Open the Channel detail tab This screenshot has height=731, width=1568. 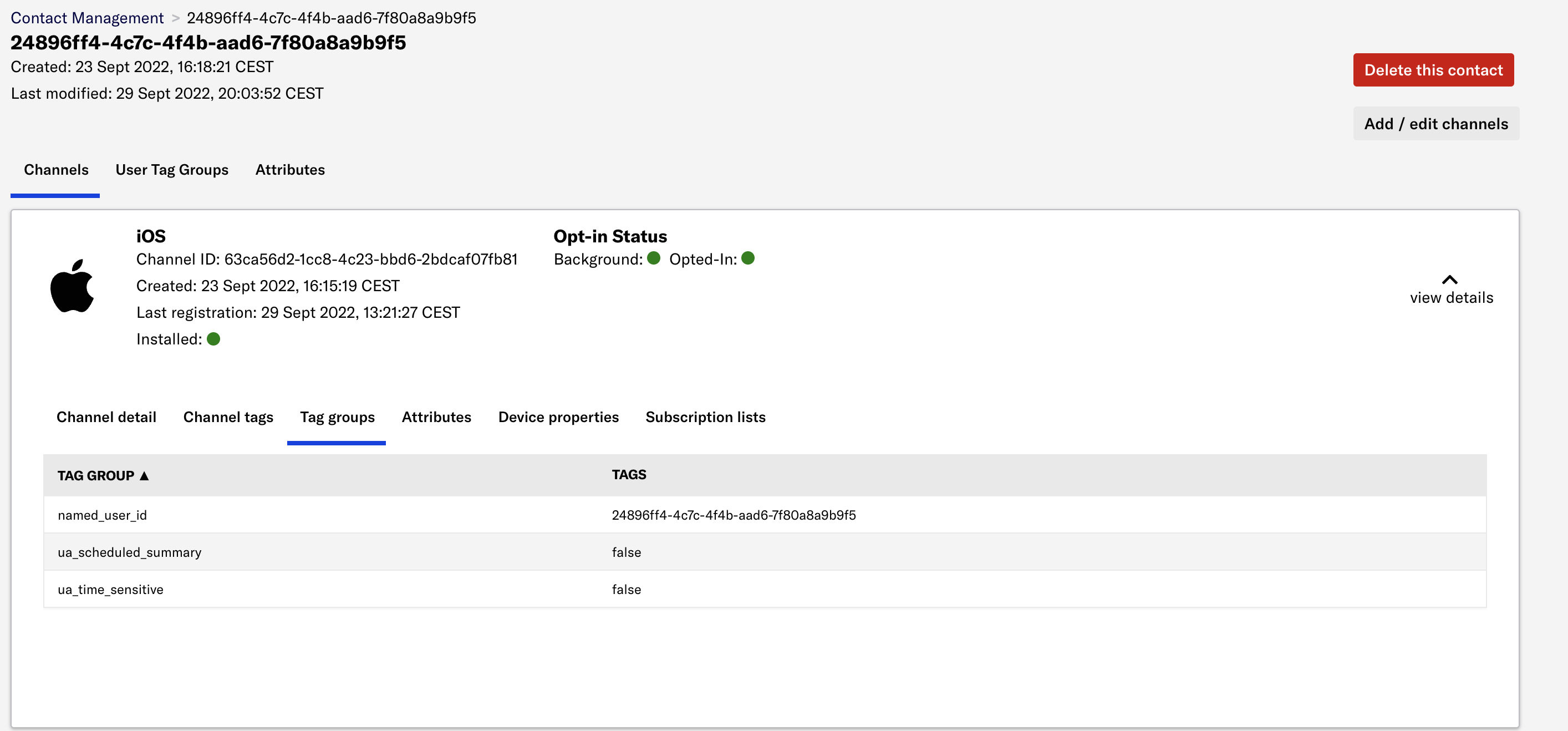(x=106, y=417)
